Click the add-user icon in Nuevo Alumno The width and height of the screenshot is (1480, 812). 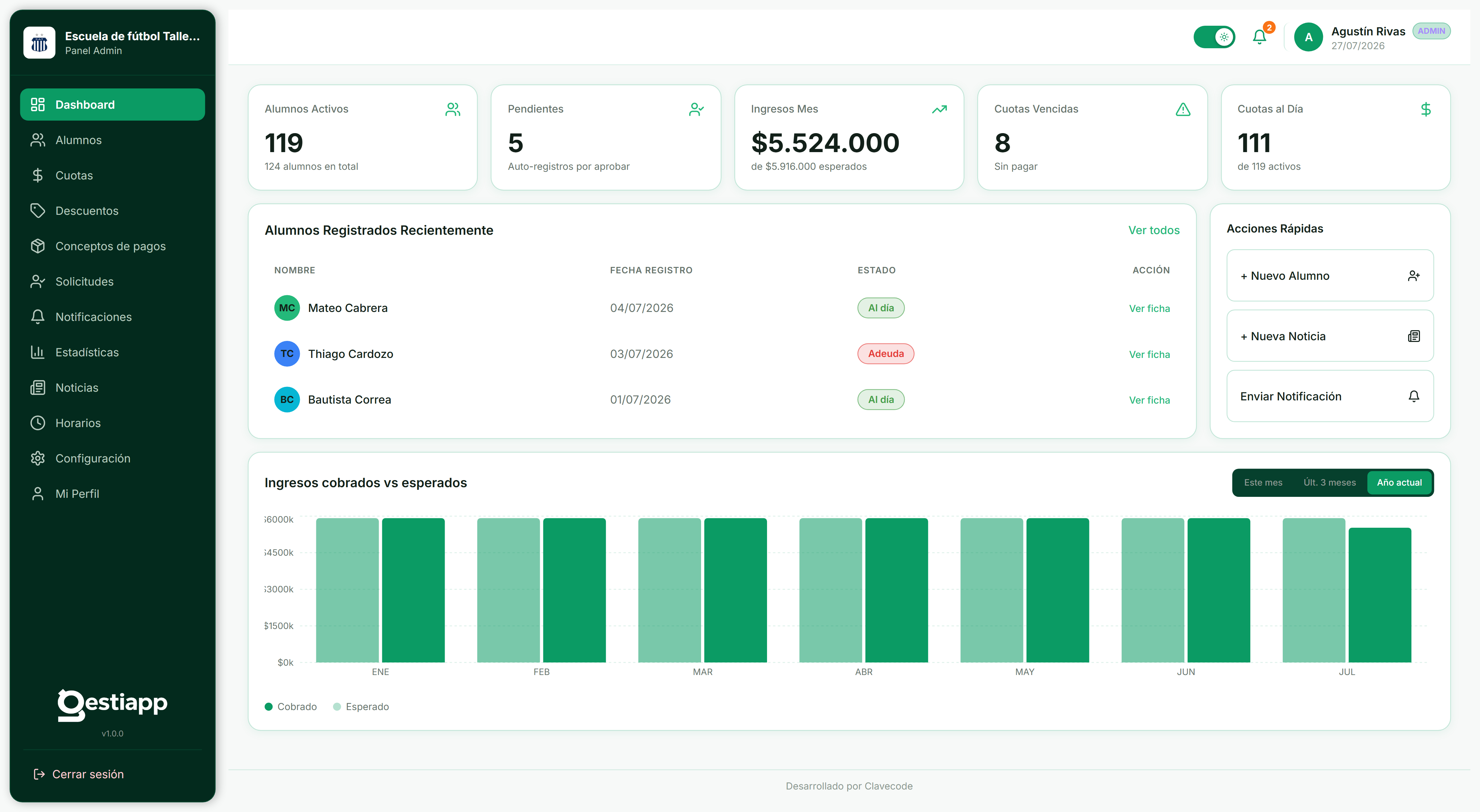pos(1414,276)
